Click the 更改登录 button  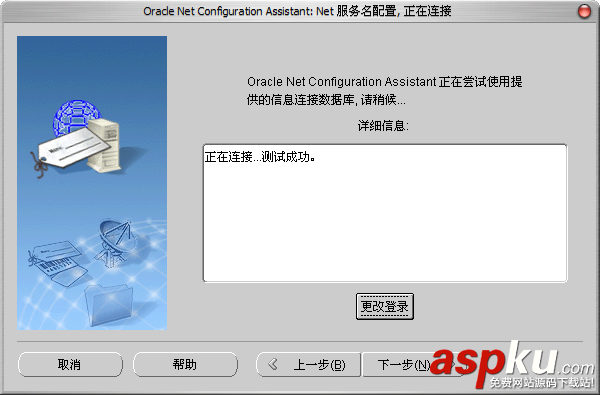click(385, 306)
